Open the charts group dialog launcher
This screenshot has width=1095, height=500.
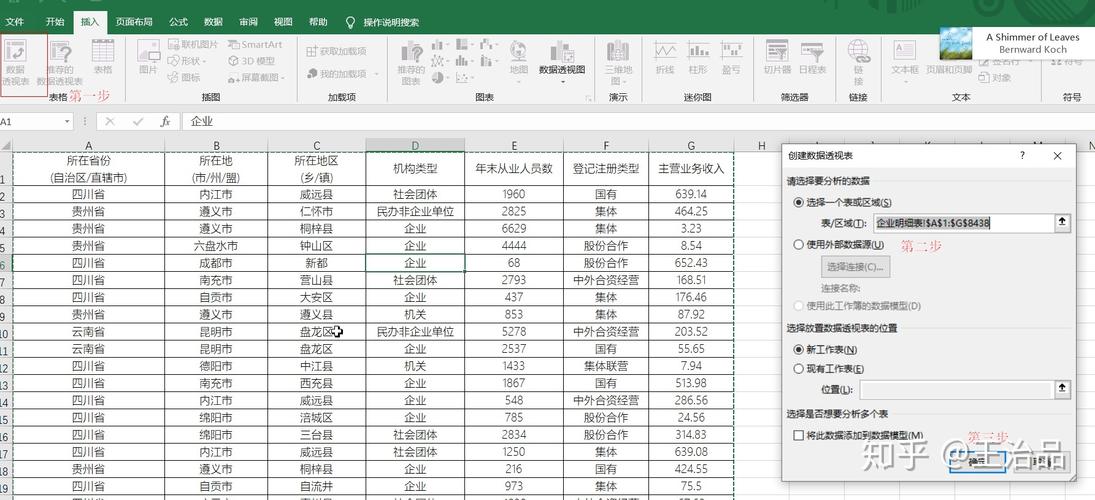point(588,98)
